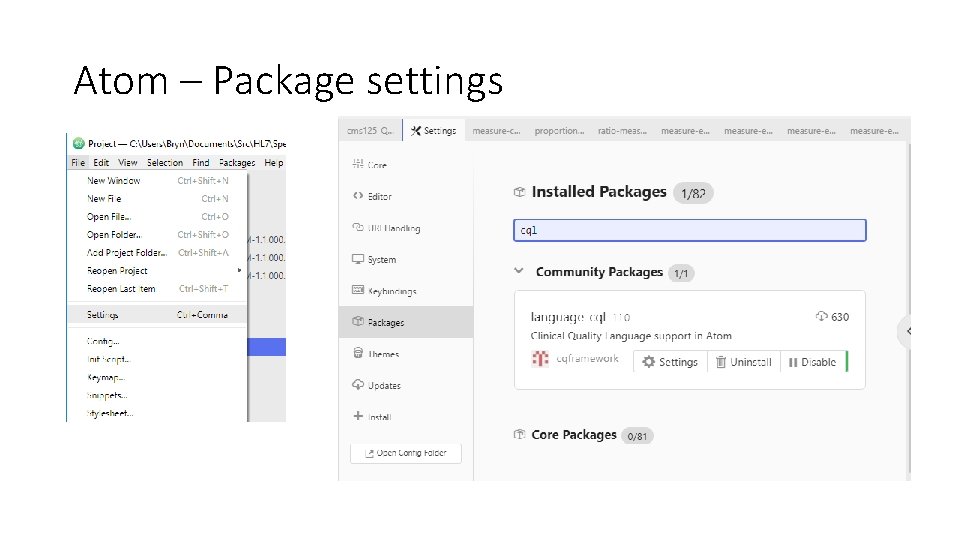Click the Updates cloud download icon
This screenshot has width=960, height=540.
(x=358, y=384)
